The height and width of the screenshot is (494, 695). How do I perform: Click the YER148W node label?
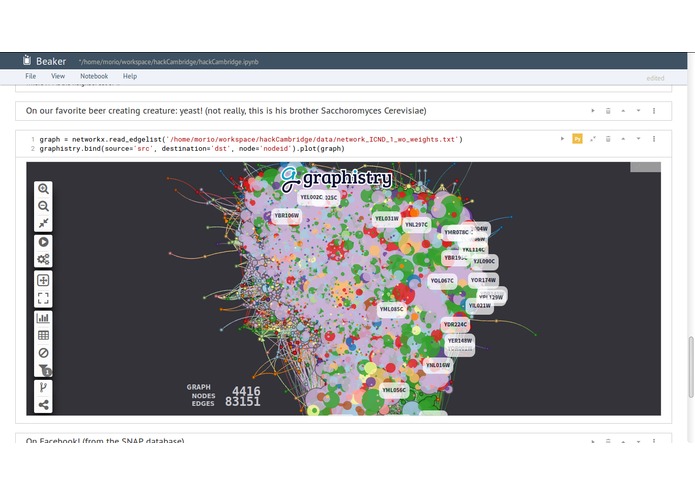(x=460, y=341)
